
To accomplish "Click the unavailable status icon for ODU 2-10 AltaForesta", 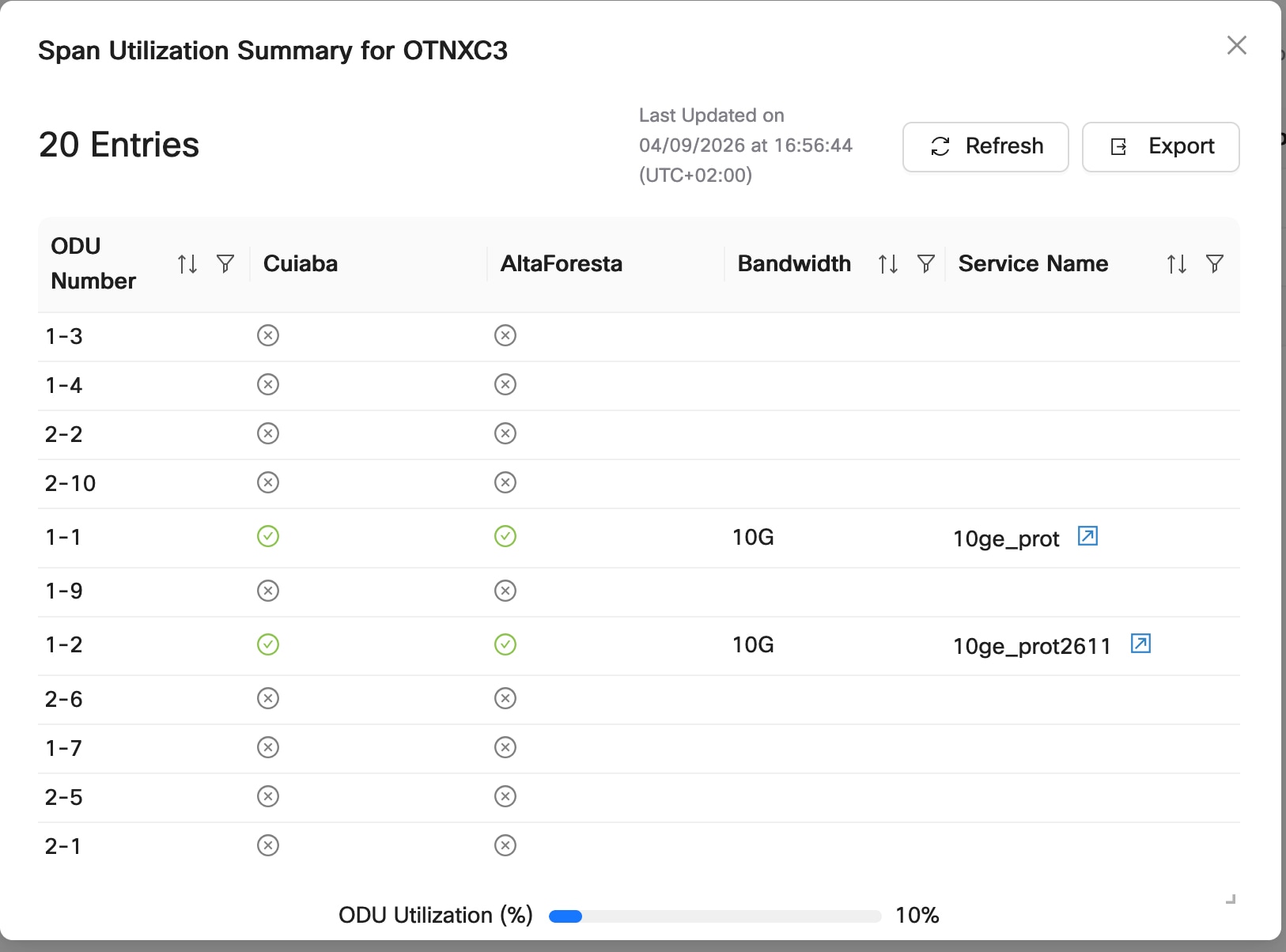I will point(505,482).
